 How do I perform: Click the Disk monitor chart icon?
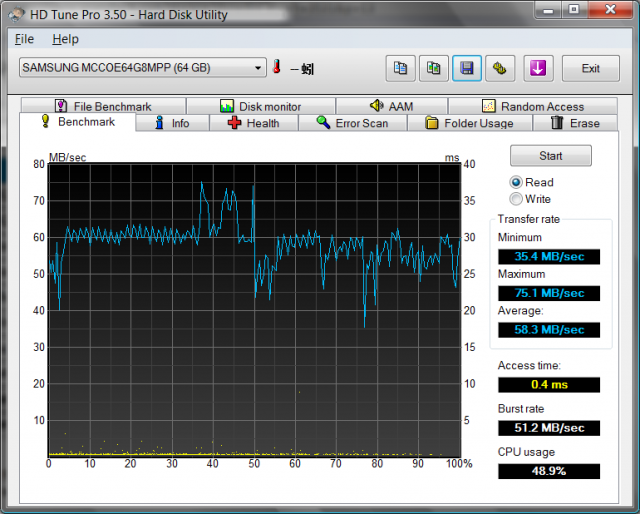click(227, 106)
